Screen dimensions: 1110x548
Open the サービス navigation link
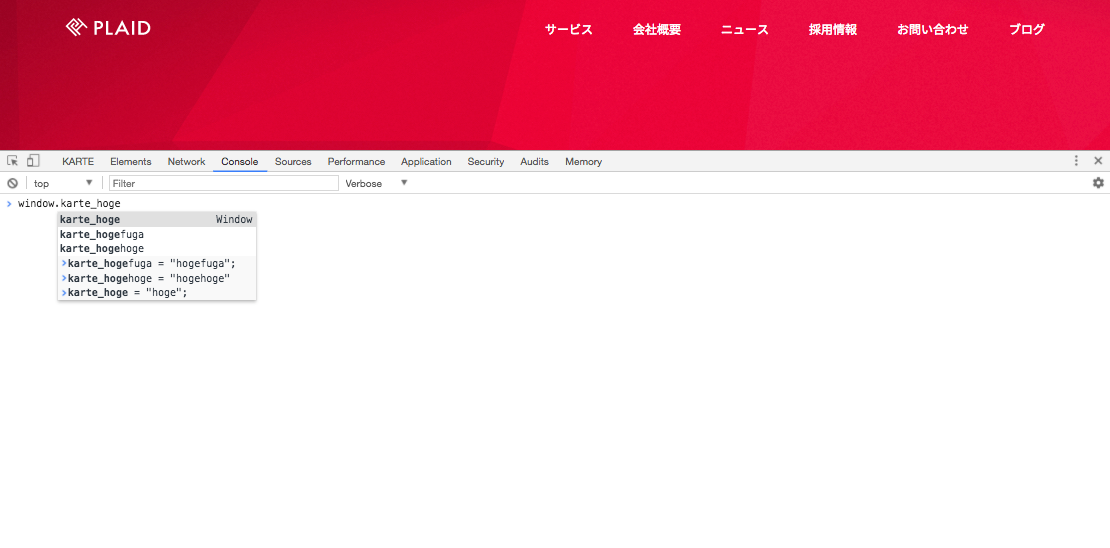point(568,30)
